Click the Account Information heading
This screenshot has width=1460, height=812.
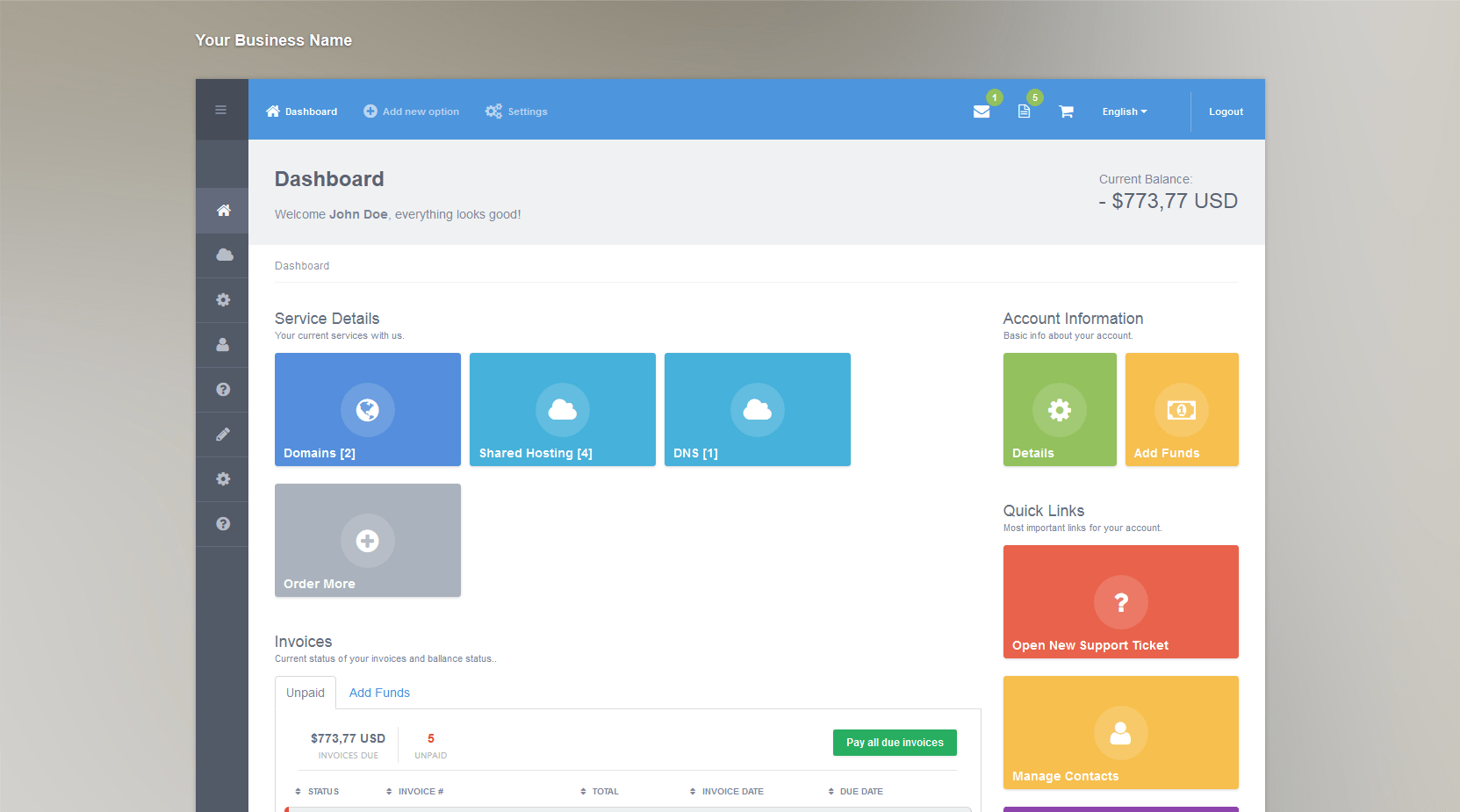click(x=1073, y=319)
